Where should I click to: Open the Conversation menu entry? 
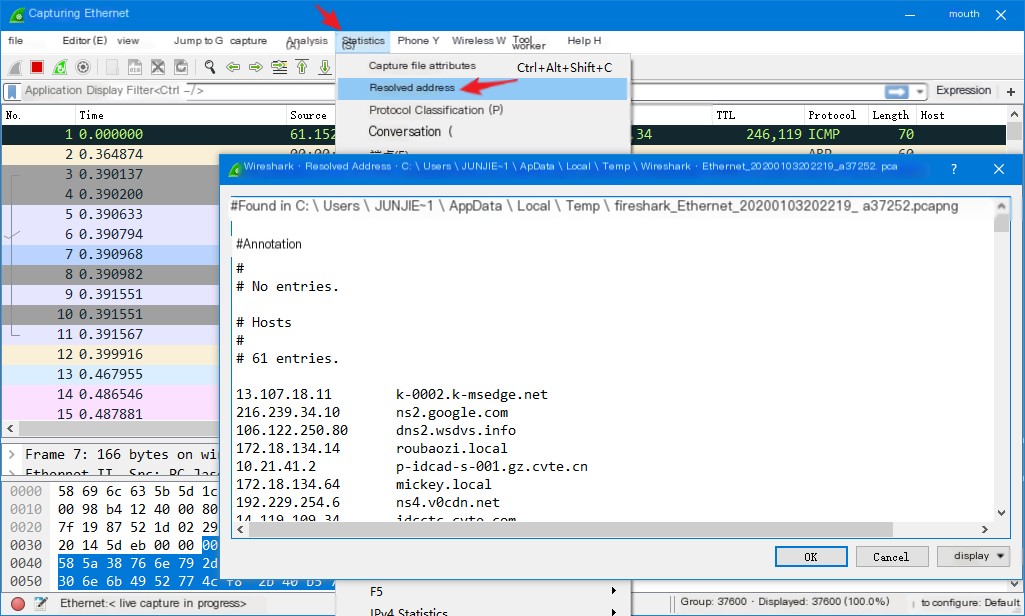(x=484, y=131)
